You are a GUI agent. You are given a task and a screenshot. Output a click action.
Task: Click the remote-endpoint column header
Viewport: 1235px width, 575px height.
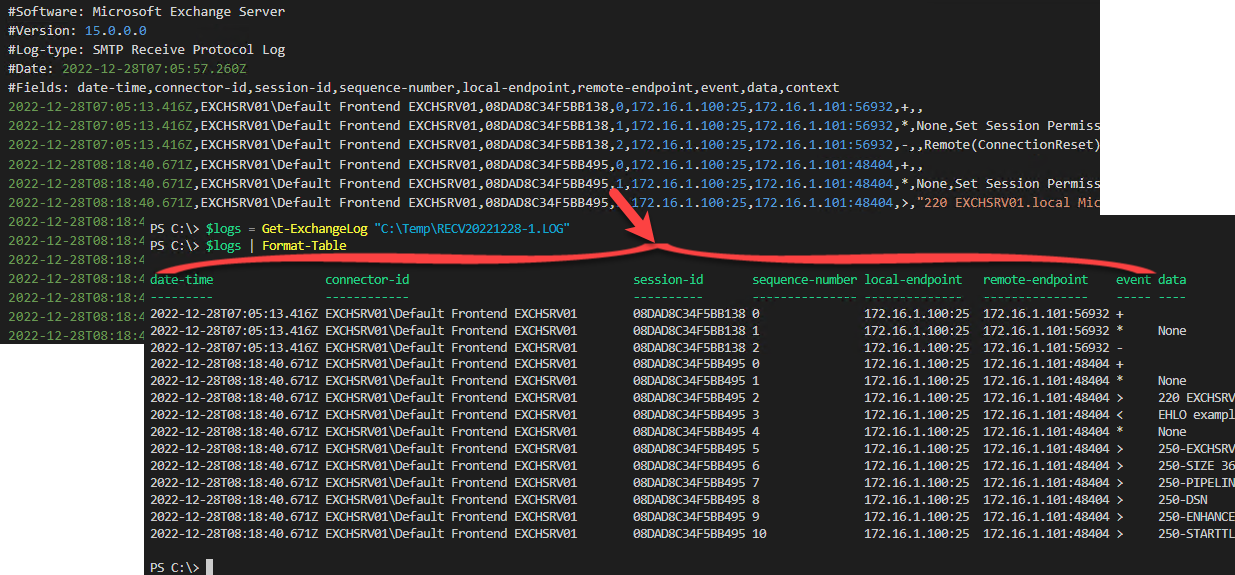pyautogui.click(x=1035, y=280)
